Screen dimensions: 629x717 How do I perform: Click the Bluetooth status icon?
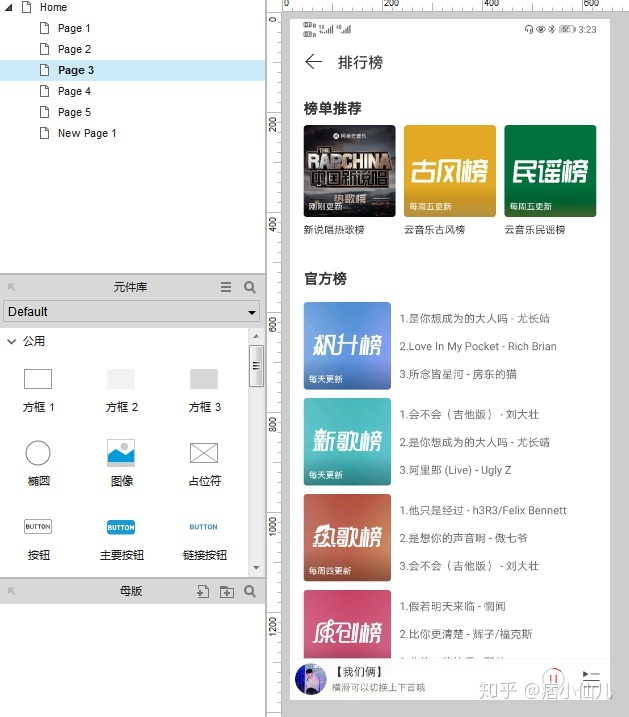552,30
